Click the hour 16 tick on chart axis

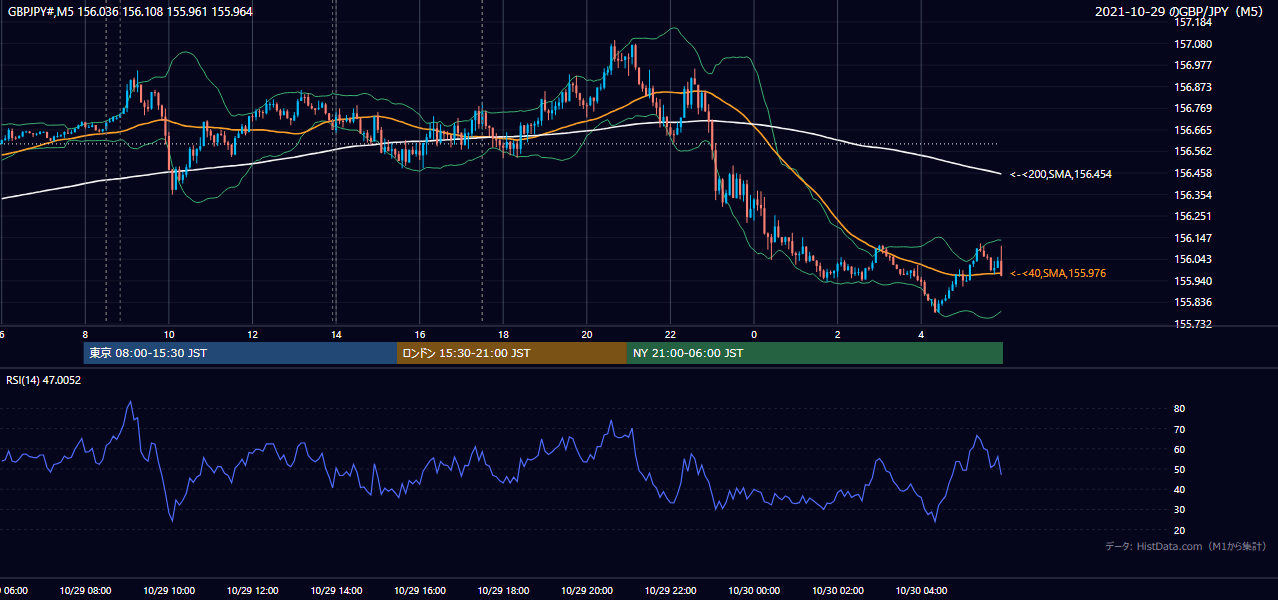coord(420,334)
